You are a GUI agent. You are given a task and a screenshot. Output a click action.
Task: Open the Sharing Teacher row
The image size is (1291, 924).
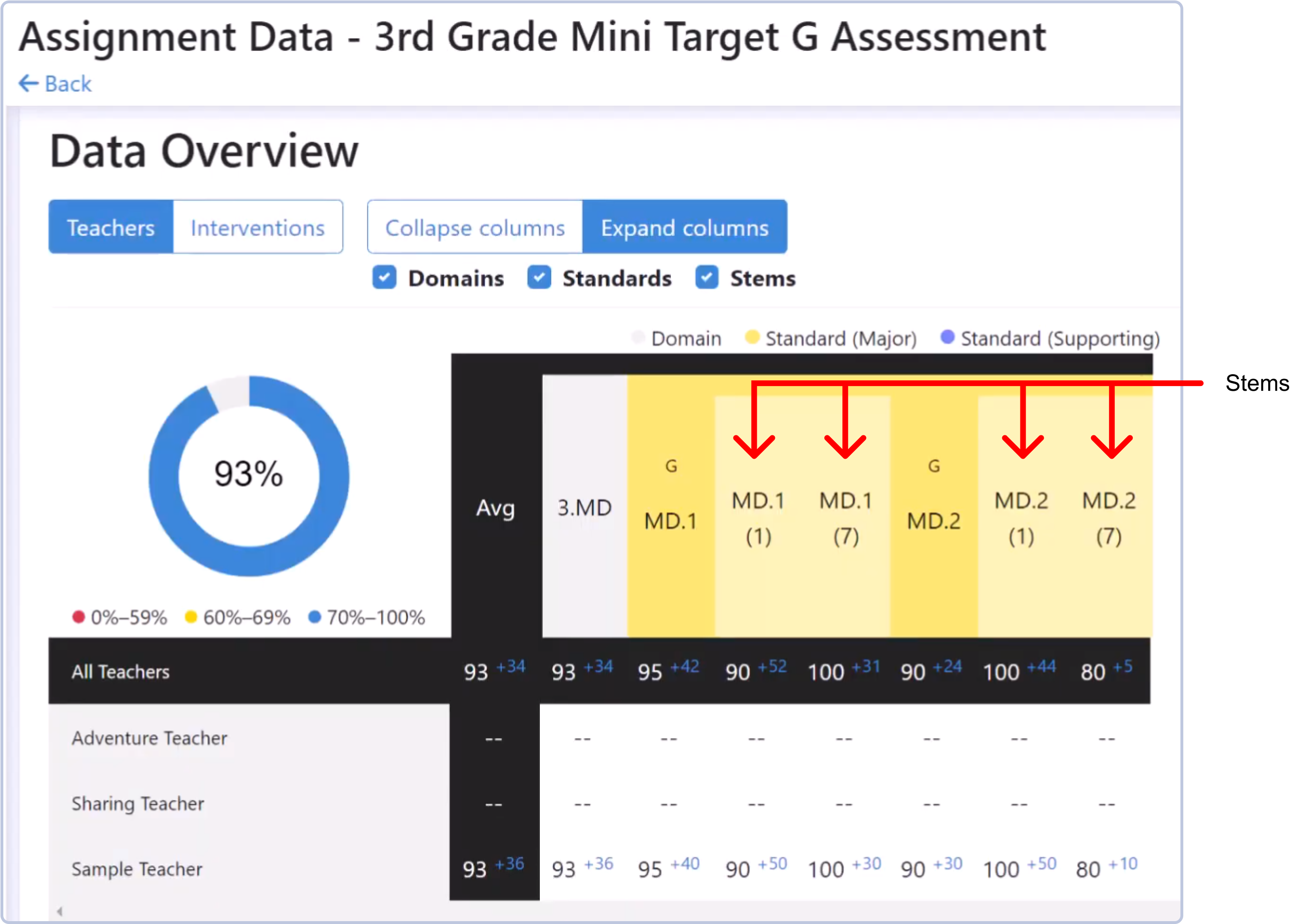coord(138,803)
